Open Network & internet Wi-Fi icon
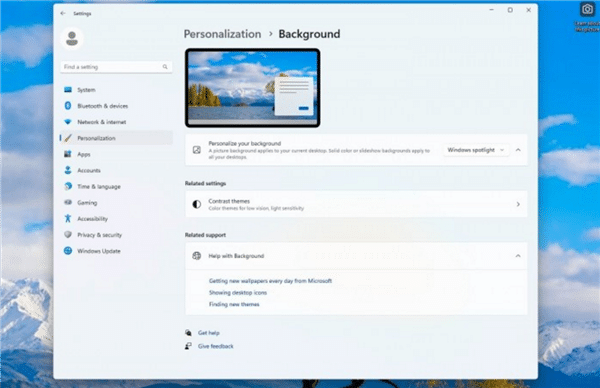 click(68, 122)
